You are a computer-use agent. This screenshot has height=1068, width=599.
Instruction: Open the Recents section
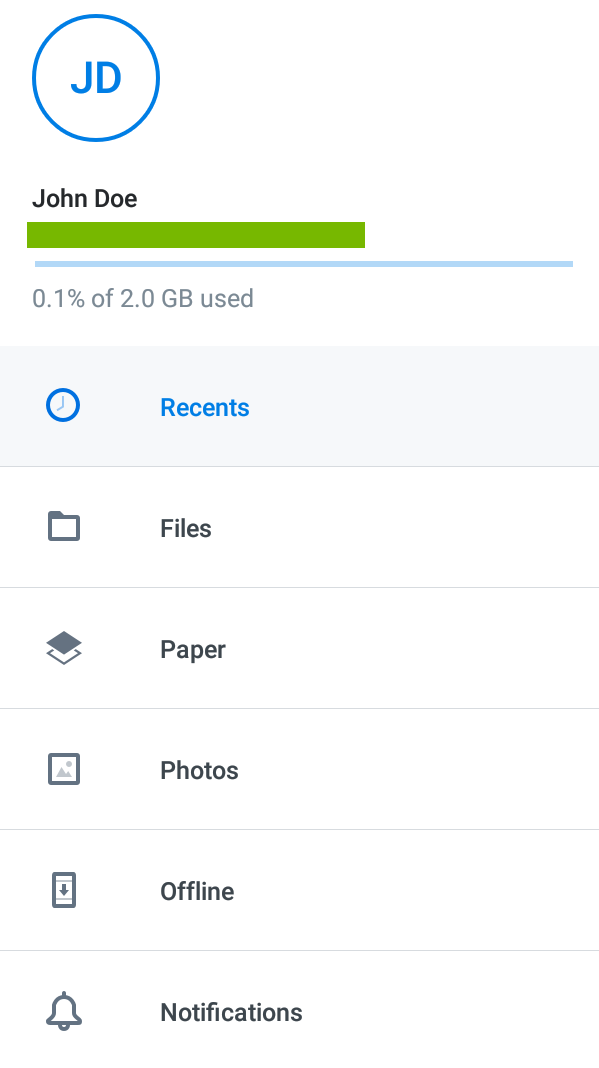click(204, 407)
